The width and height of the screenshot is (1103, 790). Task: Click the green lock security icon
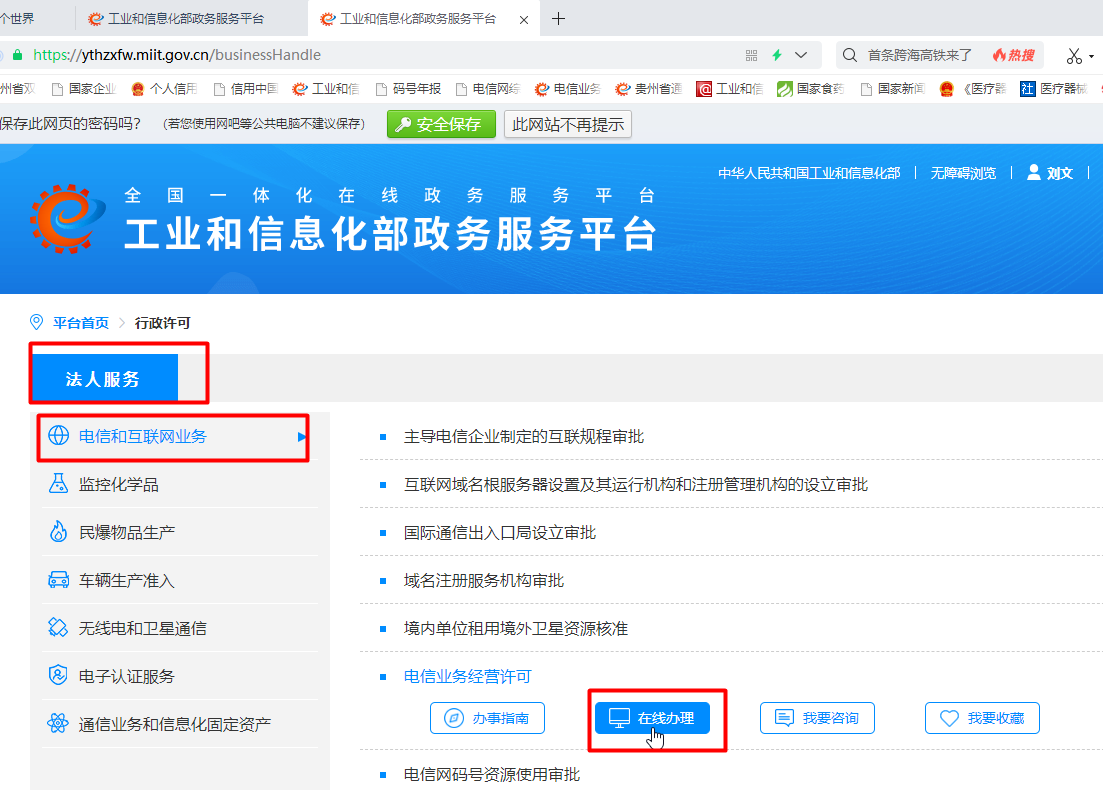click(18, 55)
